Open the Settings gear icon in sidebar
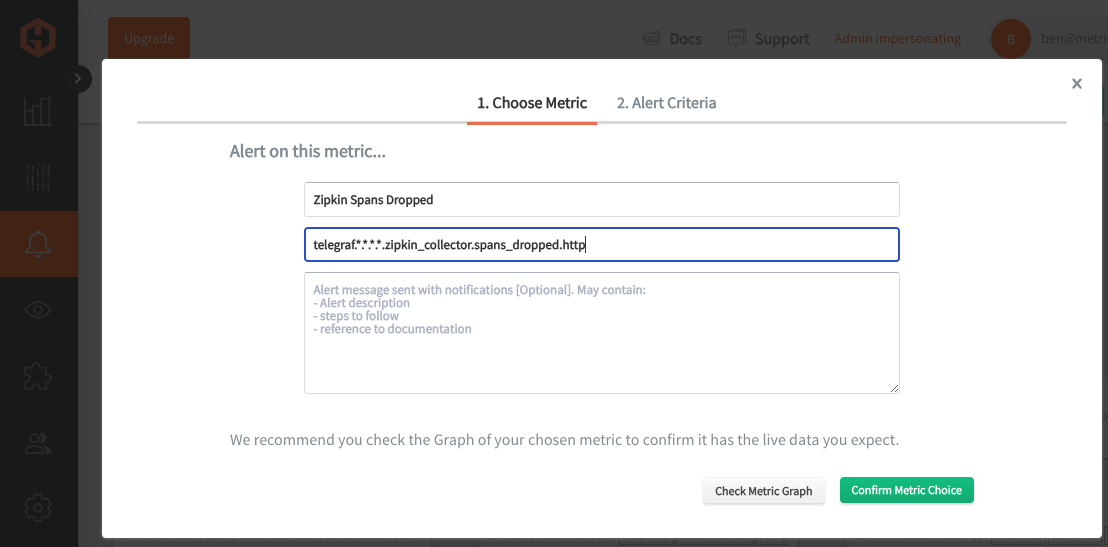 pyautogui.click(x=37, y=507)
